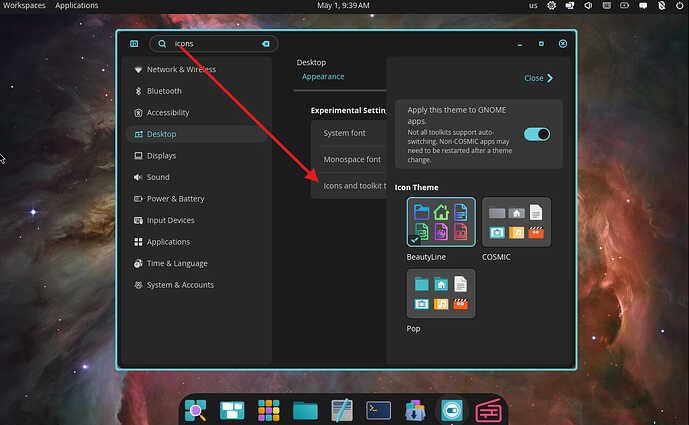The image size is (689, 425).
Task: Open the app library grid in the dock
Action: tap(268, 410)
